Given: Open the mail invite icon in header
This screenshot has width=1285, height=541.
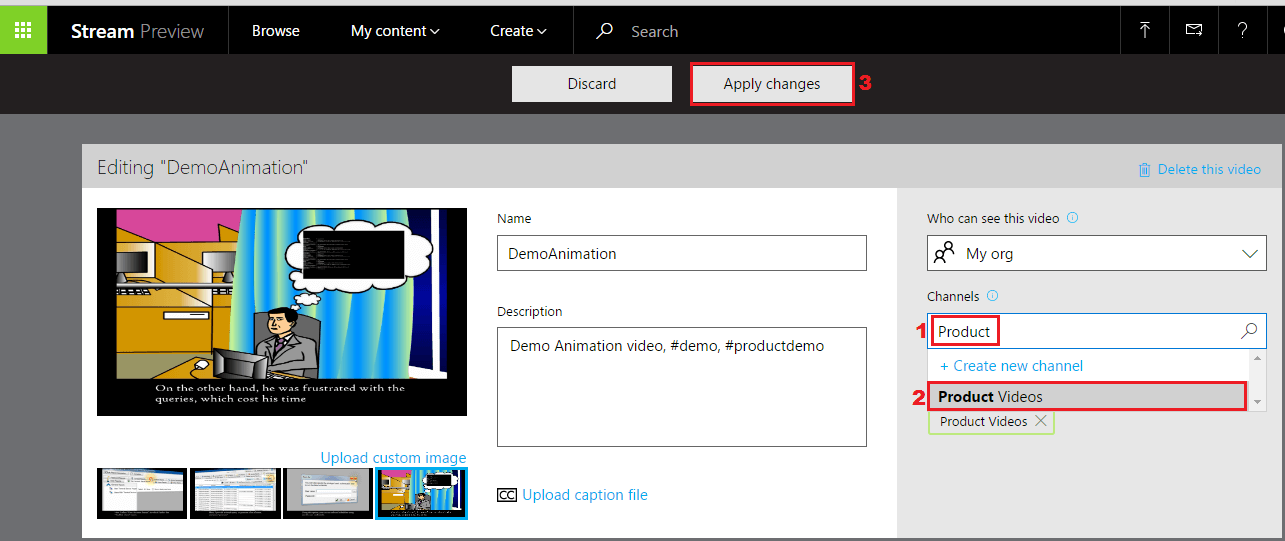Looking at the screenshot, I should [x=1194, y=30].
